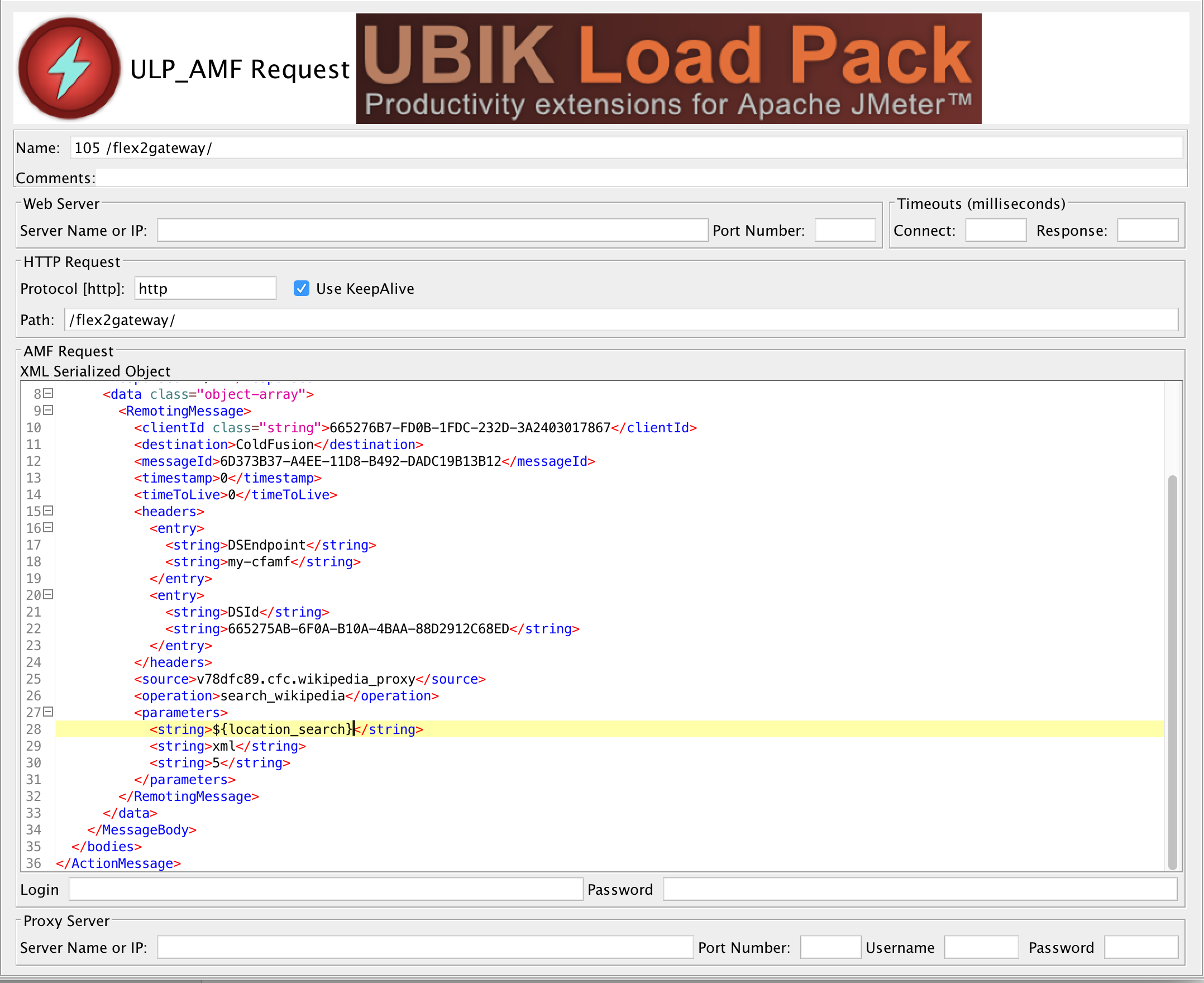This screenshot has width=1204, height=983.
Task: Collapse the entry fold at line 16
Action: click(49, 528)
